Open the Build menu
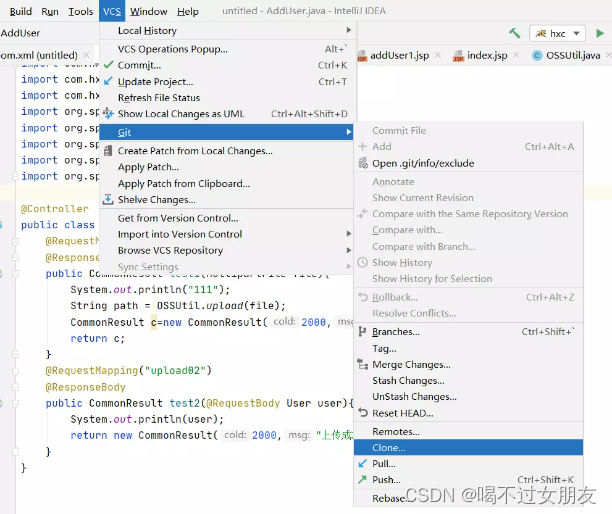This screenshot has height=514, width=612. tap(20, 11)
